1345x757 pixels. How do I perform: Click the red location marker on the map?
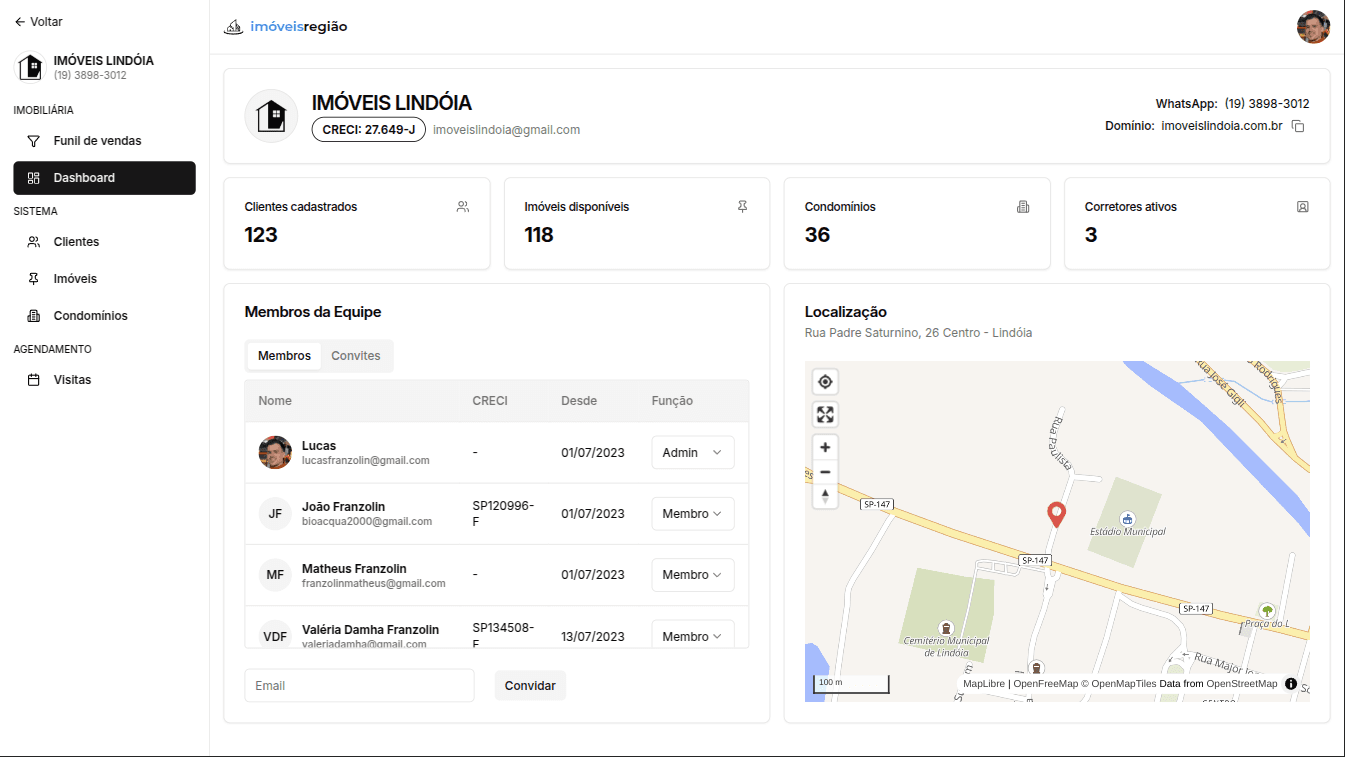click(1056, 515)
